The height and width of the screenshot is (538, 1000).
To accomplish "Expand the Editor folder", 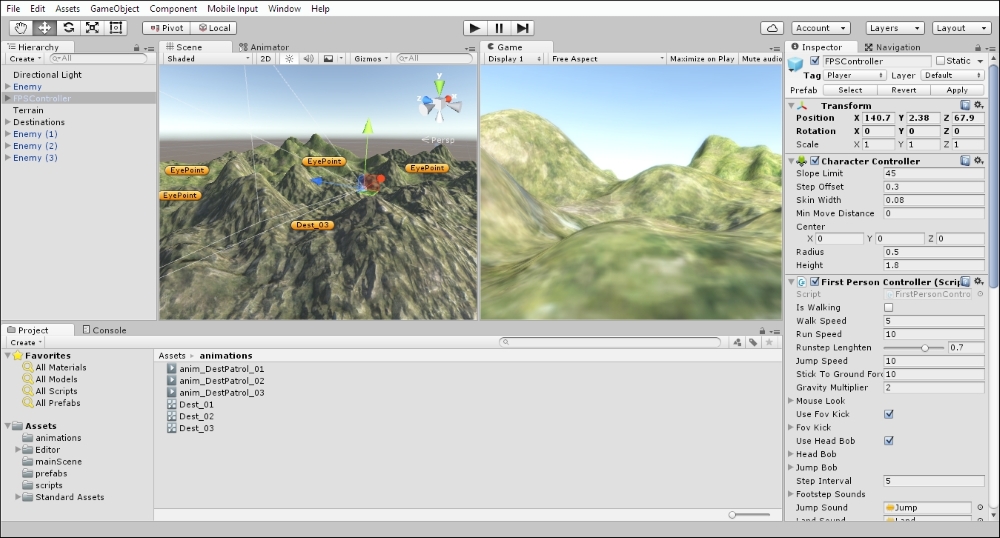I will click(18, 449).
